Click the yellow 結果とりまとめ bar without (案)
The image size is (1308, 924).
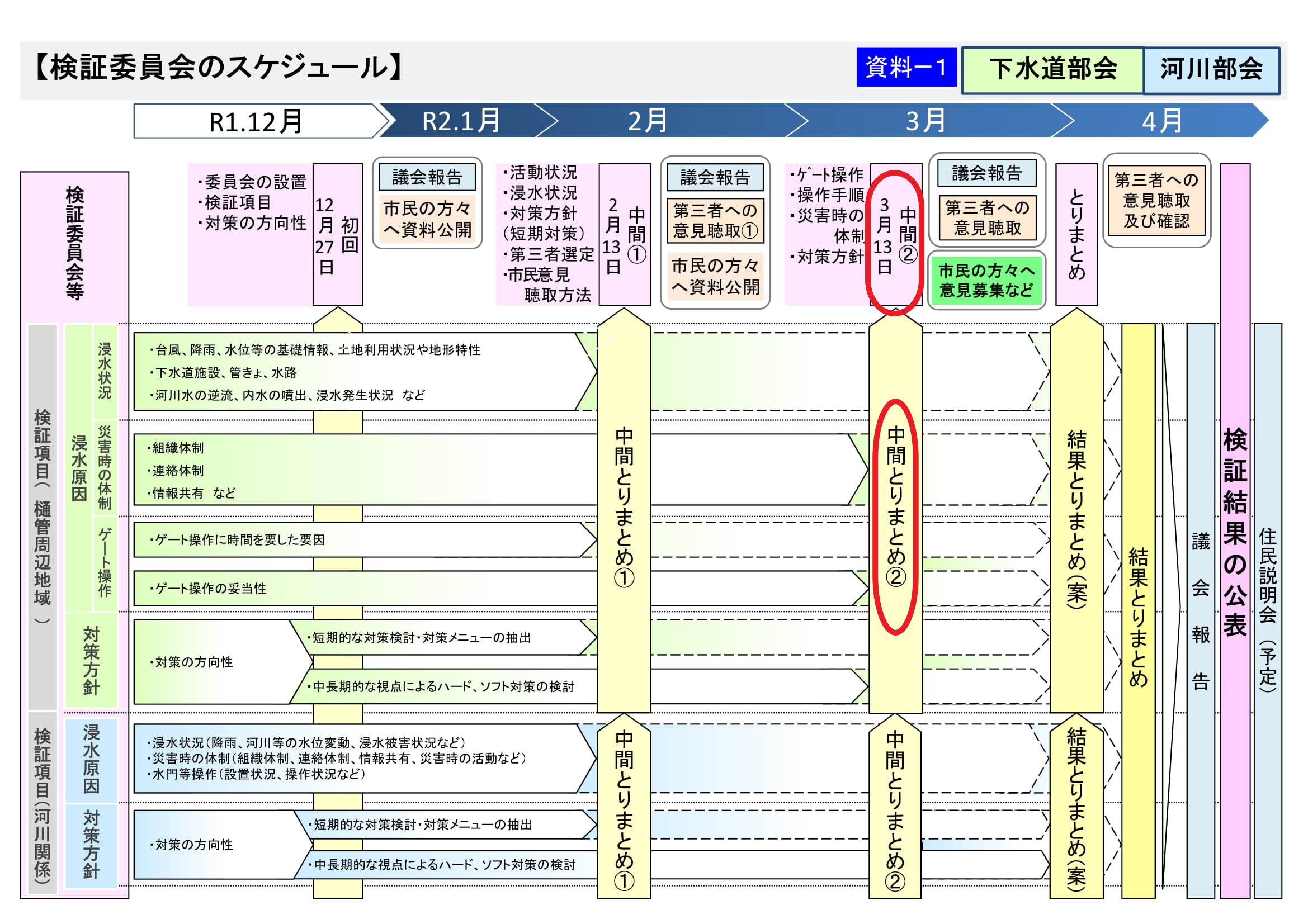tap(1138, 611)
